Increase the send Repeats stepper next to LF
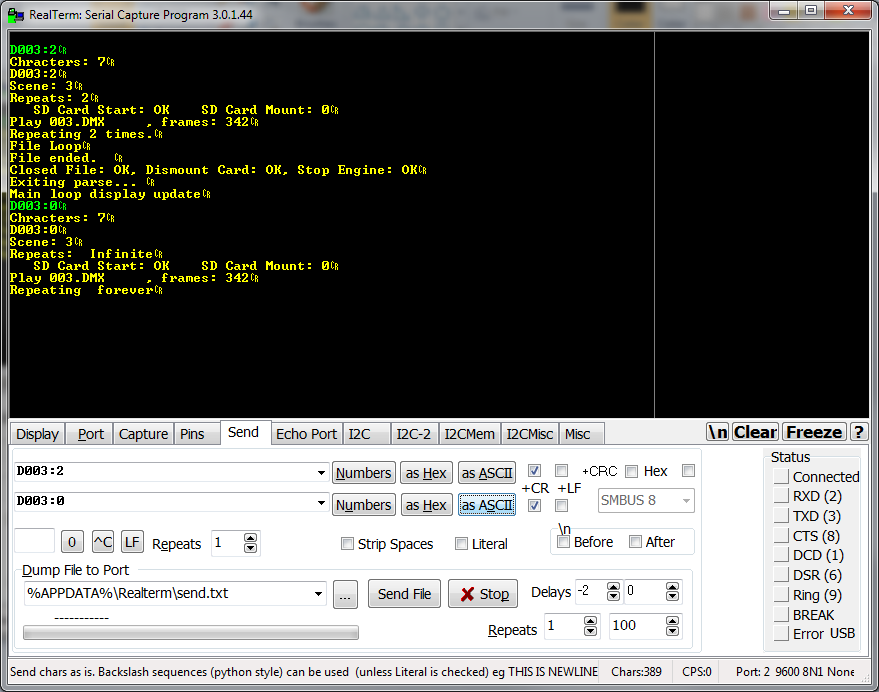 pos(251,538)
